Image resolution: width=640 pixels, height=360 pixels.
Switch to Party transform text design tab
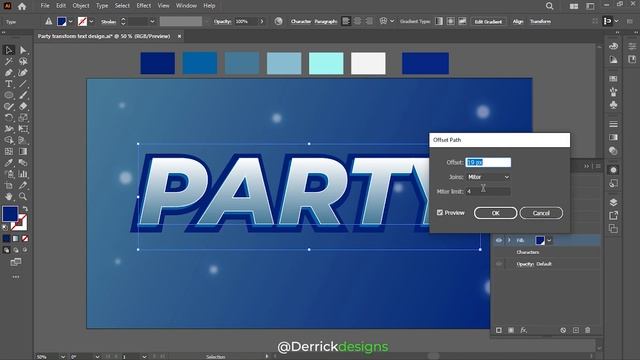click(104, 36)
